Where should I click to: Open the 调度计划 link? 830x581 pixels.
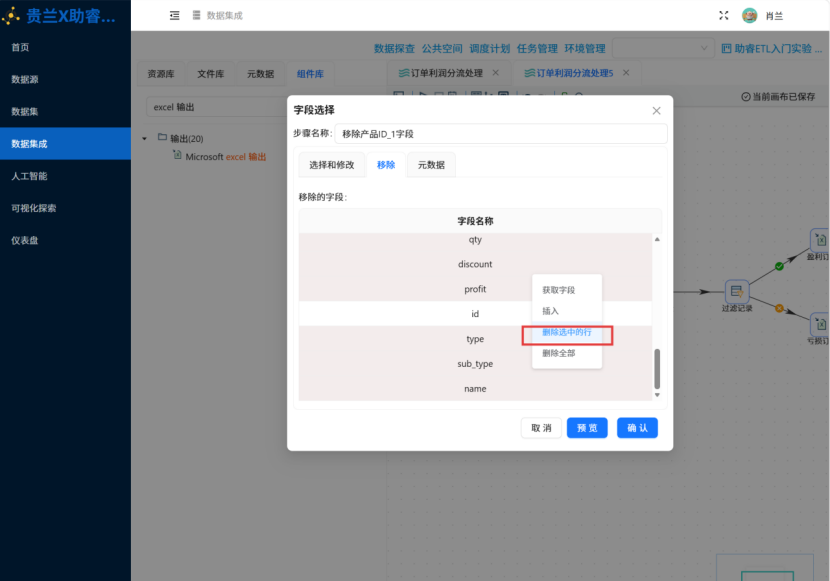490,49
